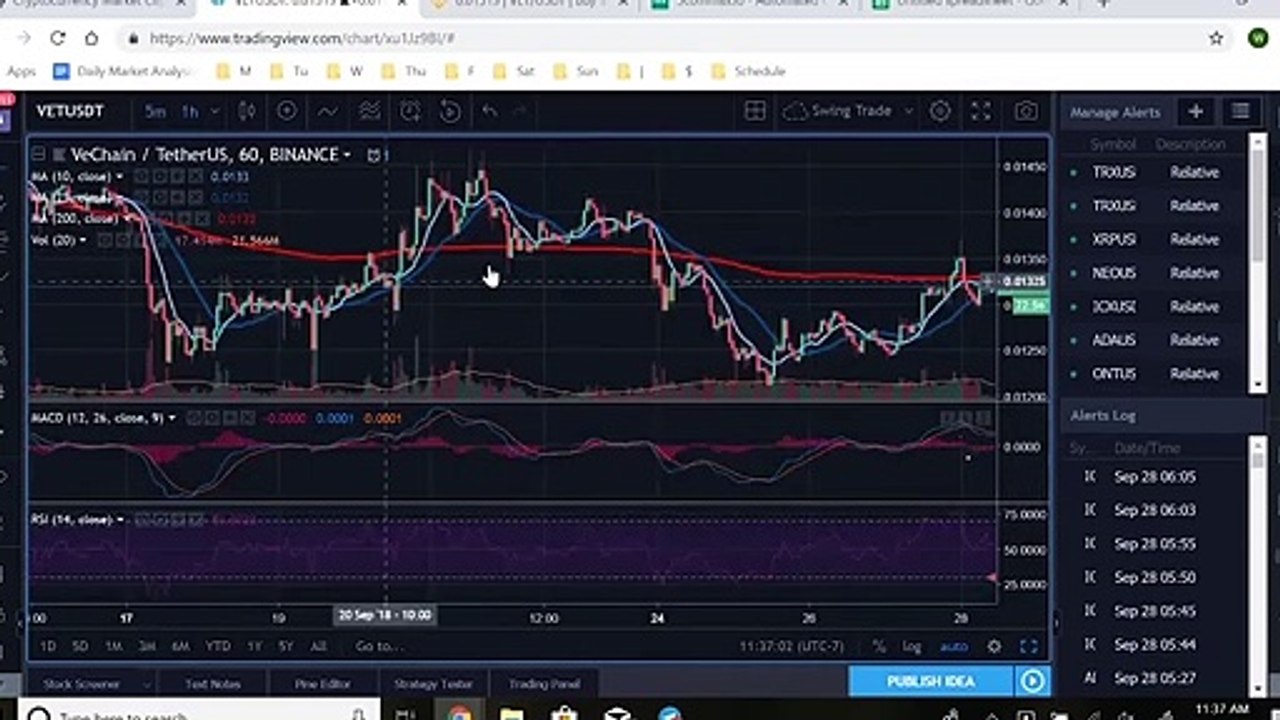Toggle percent scale on the chart
This screenshot has width=1280, height=720.
click(879, 647)
